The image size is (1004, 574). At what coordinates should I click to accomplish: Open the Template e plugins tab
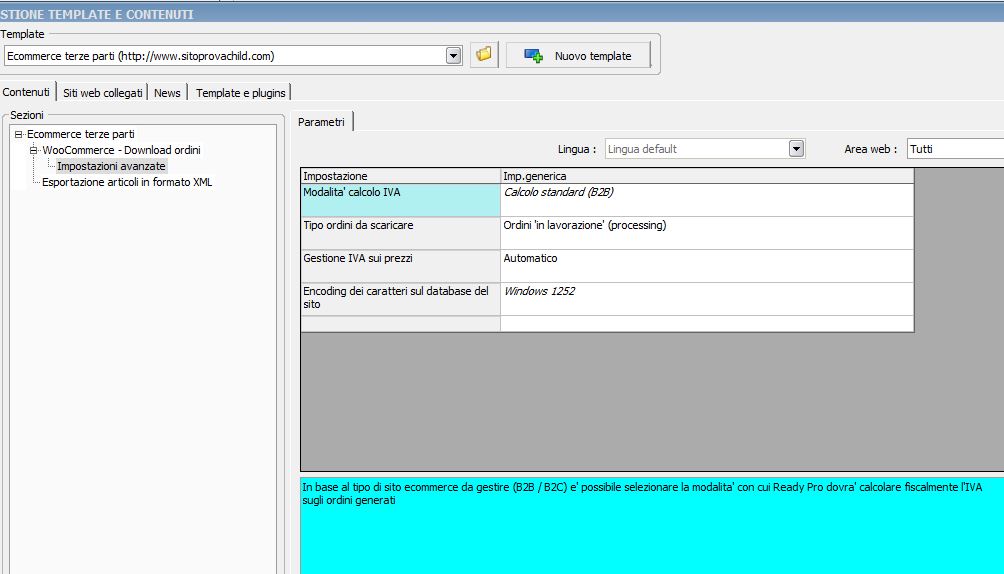(241, 93)
